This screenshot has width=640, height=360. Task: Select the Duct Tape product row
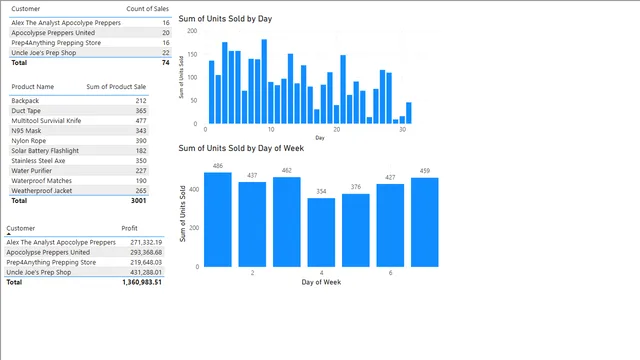(x=79, y=111)
